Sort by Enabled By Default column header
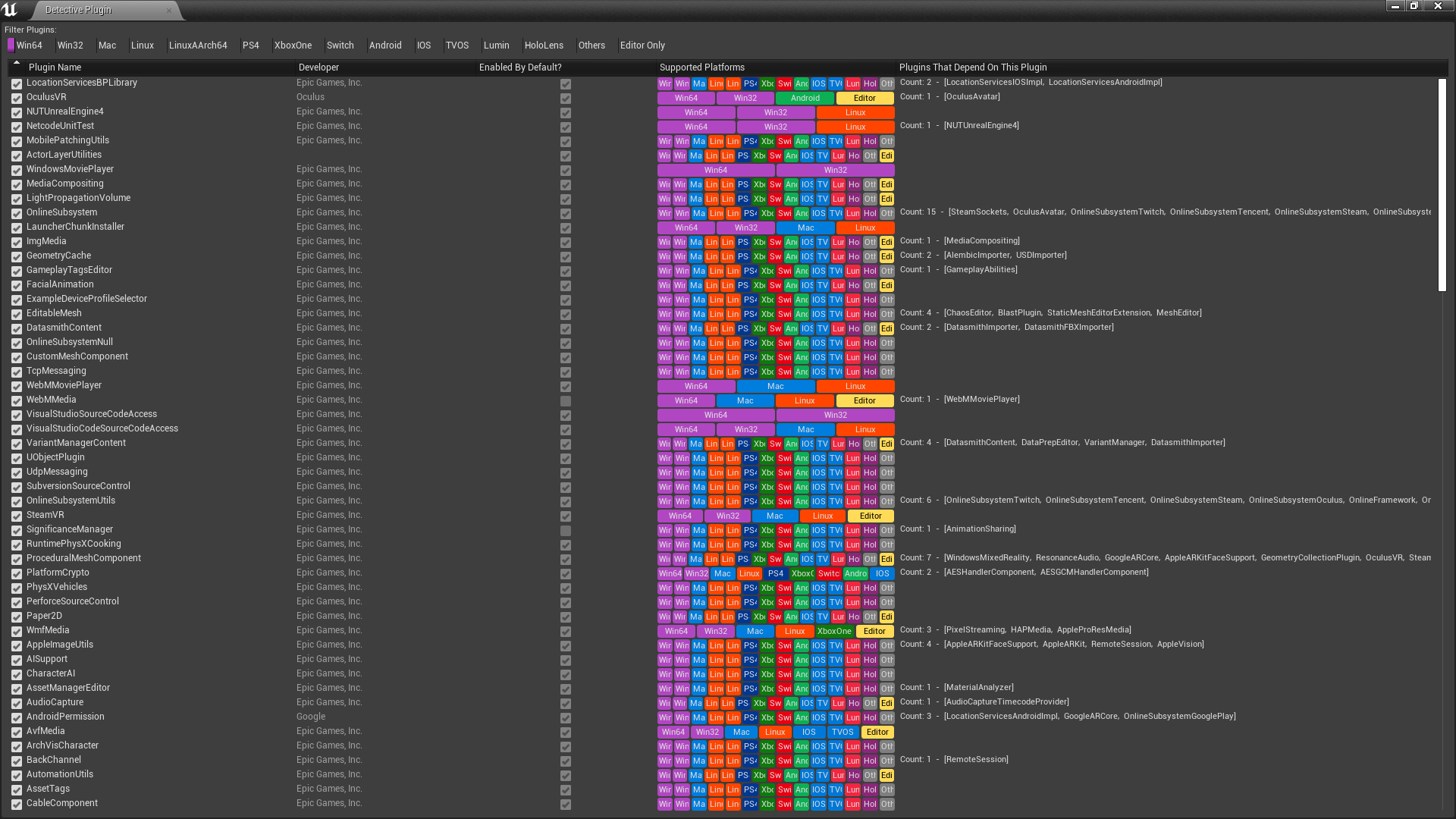 point(566,67)
